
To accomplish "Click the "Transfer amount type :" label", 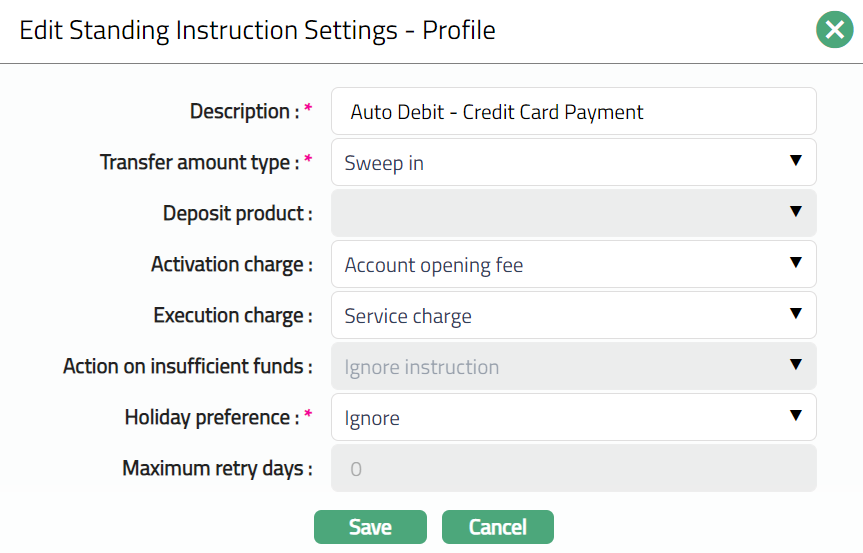I will (199, 162).
